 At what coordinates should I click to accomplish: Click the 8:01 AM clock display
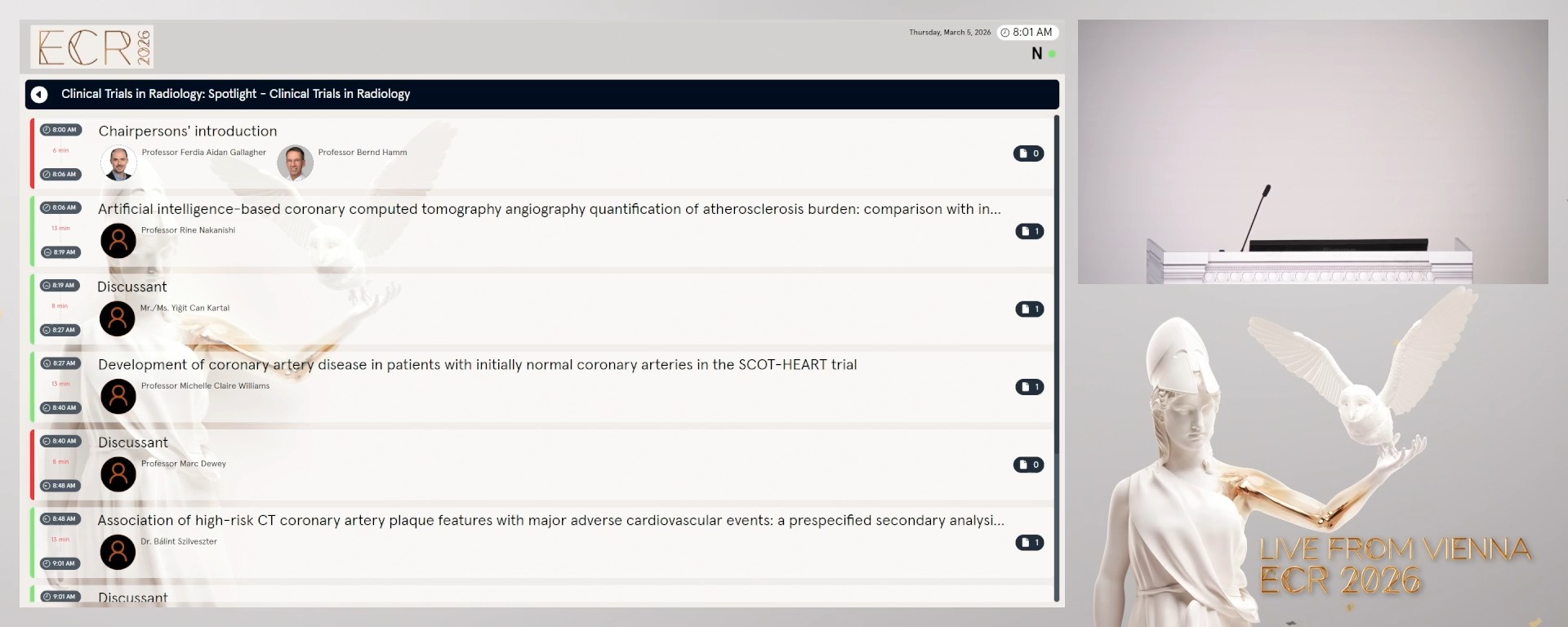(1027, 33)
